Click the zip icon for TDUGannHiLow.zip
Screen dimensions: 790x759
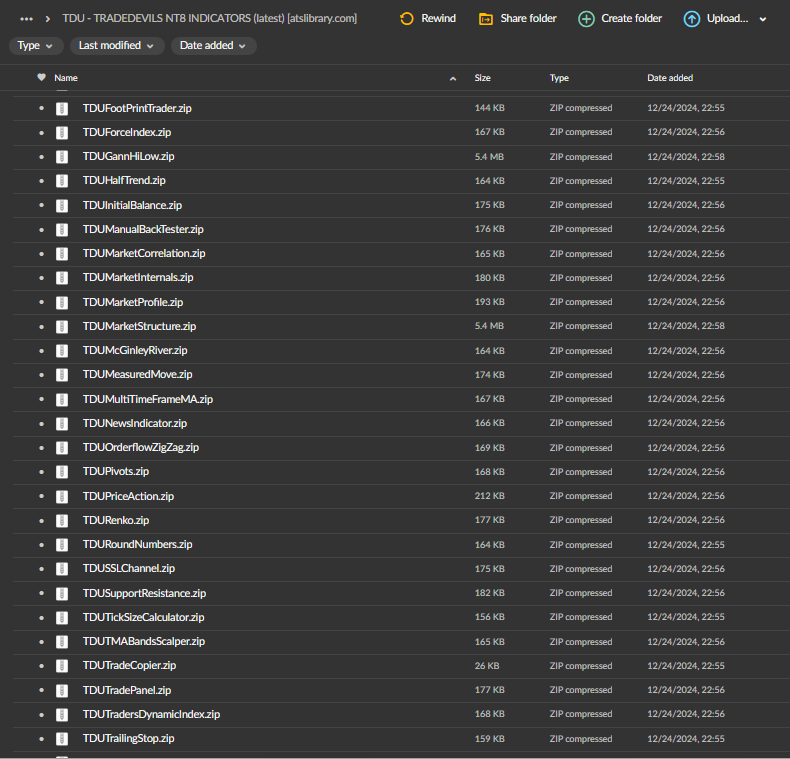click(62, 157)
